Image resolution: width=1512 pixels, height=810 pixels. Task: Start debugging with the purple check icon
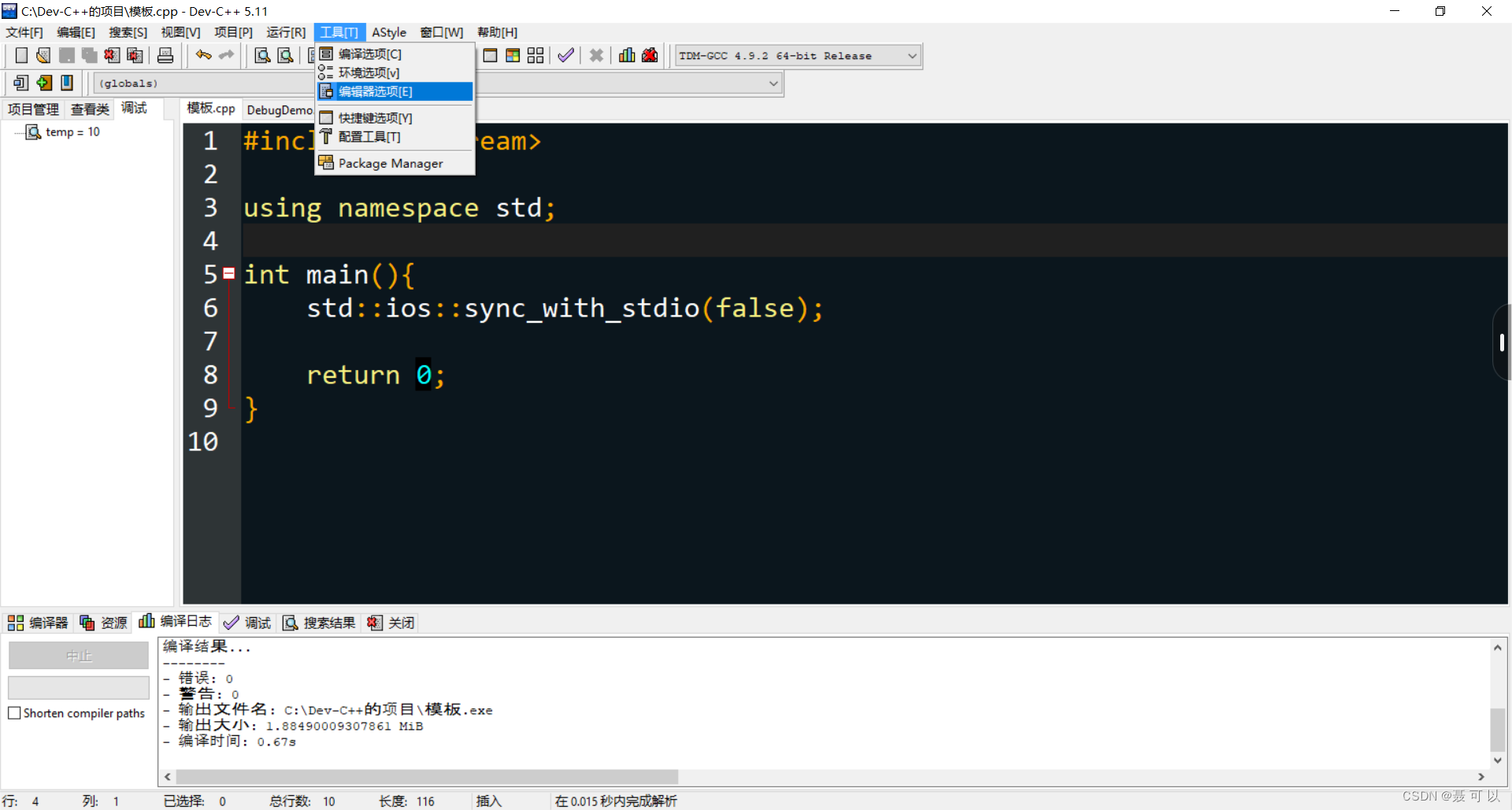click(x=565, y=55)
